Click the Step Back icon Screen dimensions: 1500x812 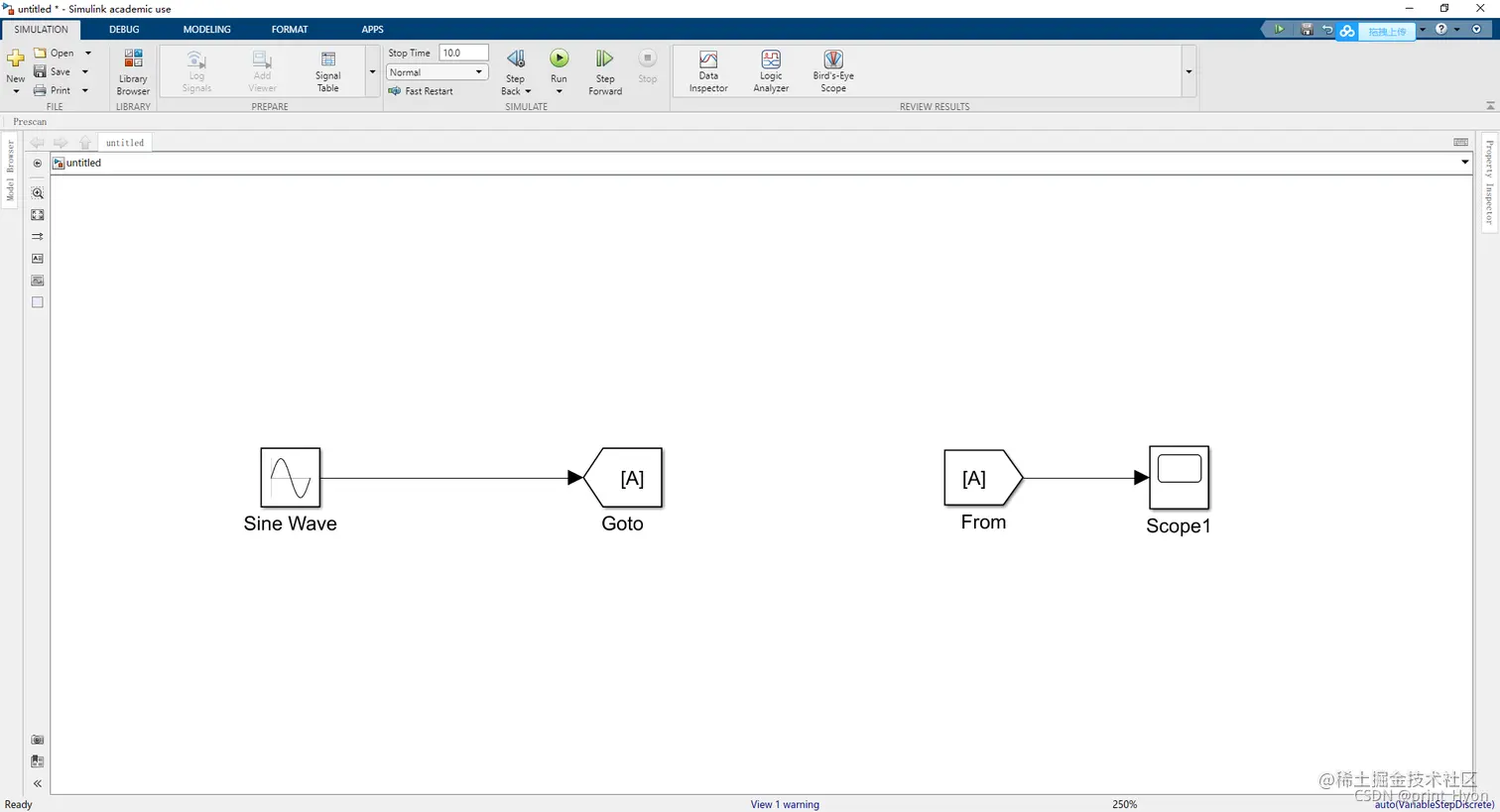click(x=516, y=59)
